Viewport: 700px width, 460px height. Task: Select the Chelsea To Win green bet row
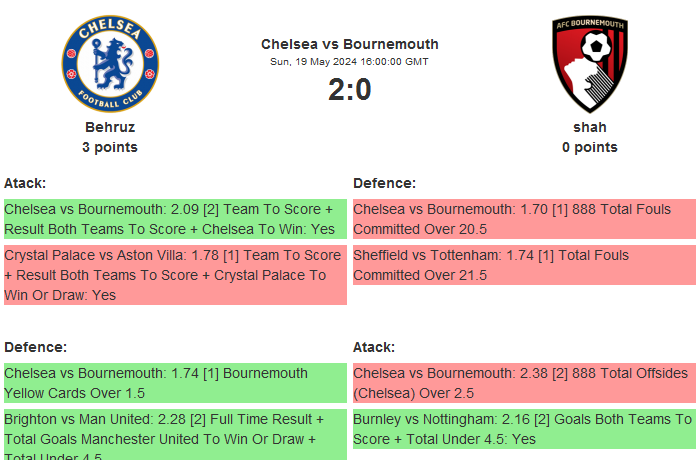pos(175,219)
